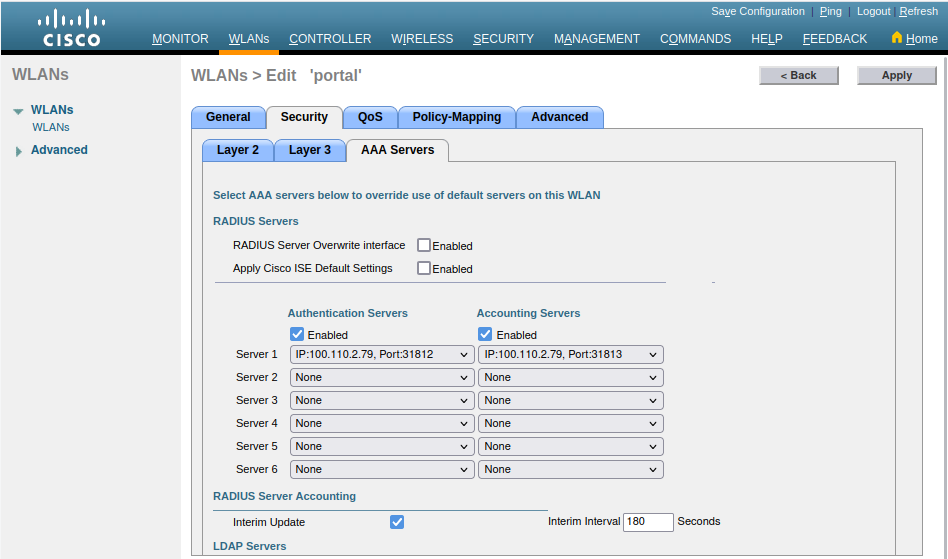The image size is (948, 559).
Task: Toggle the Interim Update checkbox
Action: click(x=397, y=522)
